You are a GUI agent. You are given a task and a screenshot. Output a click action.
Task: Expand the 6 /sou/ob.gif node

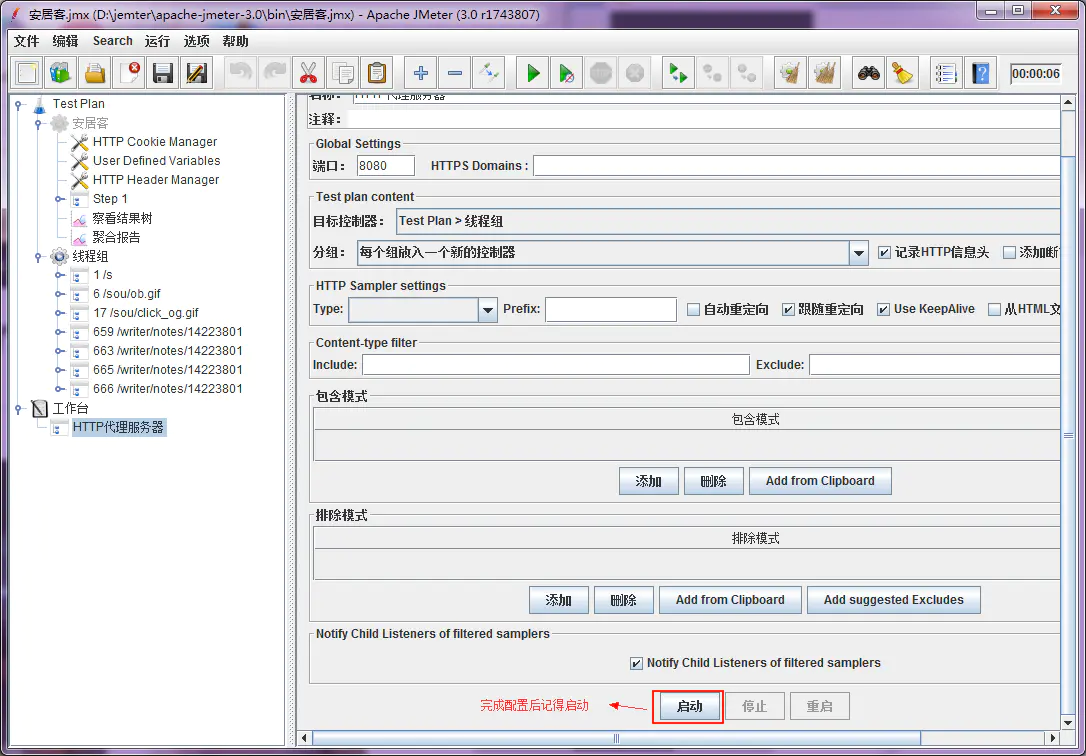click(60, 294)
